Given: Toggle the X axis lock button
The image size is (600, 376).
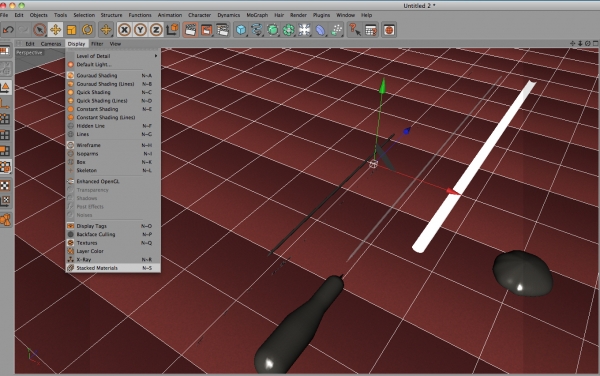Looking at the screenshot, I should tap(124, 29).
